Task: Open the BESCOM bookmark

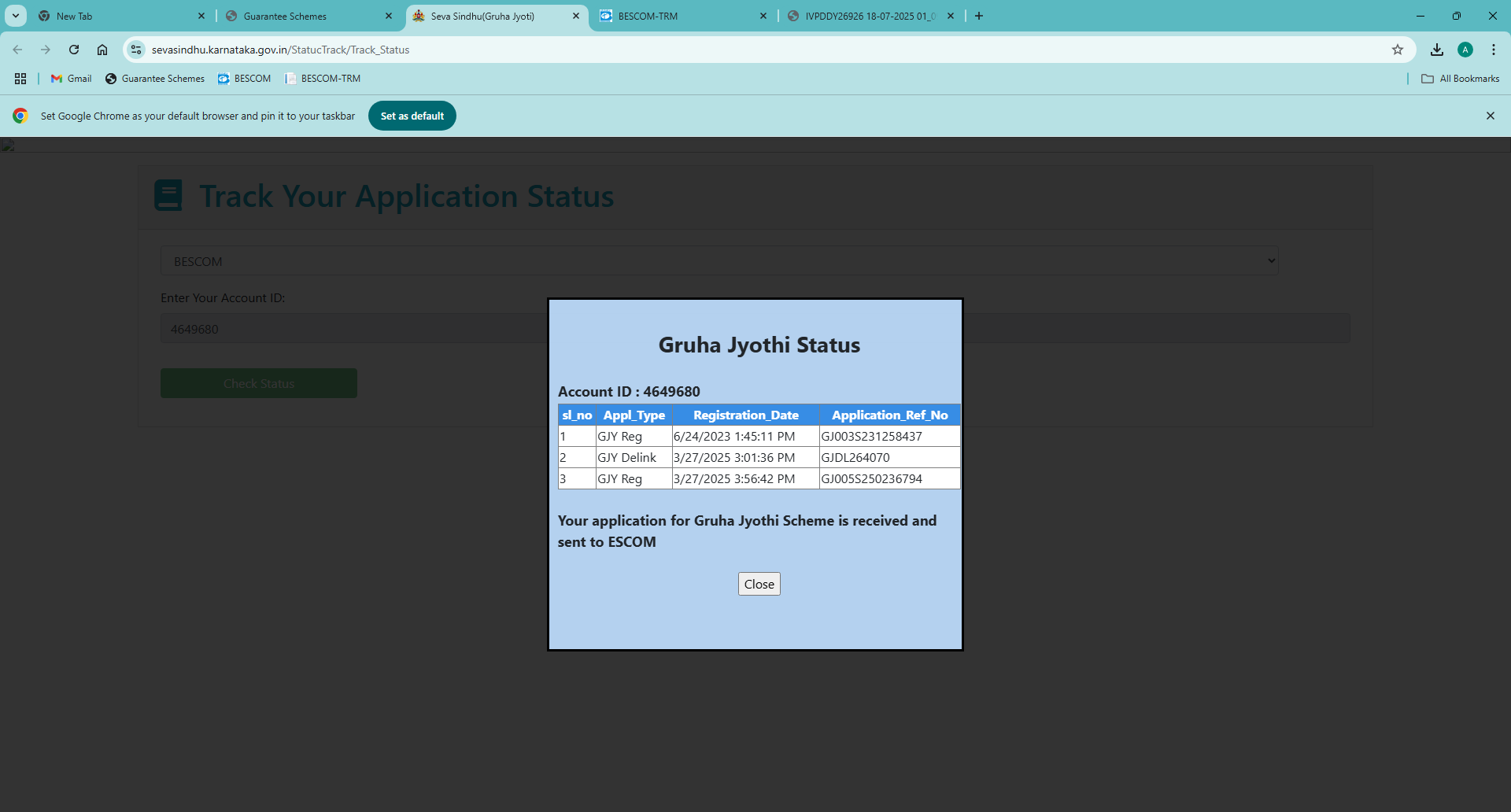Action: pyautogui.click(x=245, y=79)
